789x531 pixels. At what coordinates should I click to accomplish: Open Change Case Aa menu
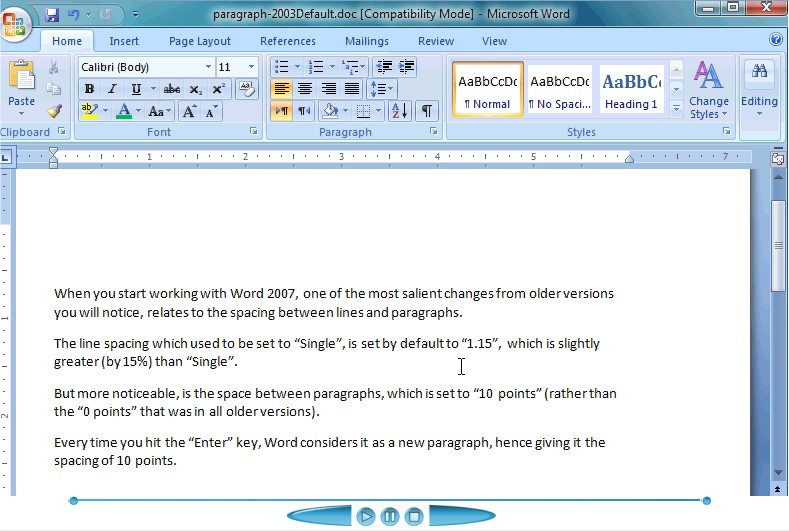click(159, 111)
